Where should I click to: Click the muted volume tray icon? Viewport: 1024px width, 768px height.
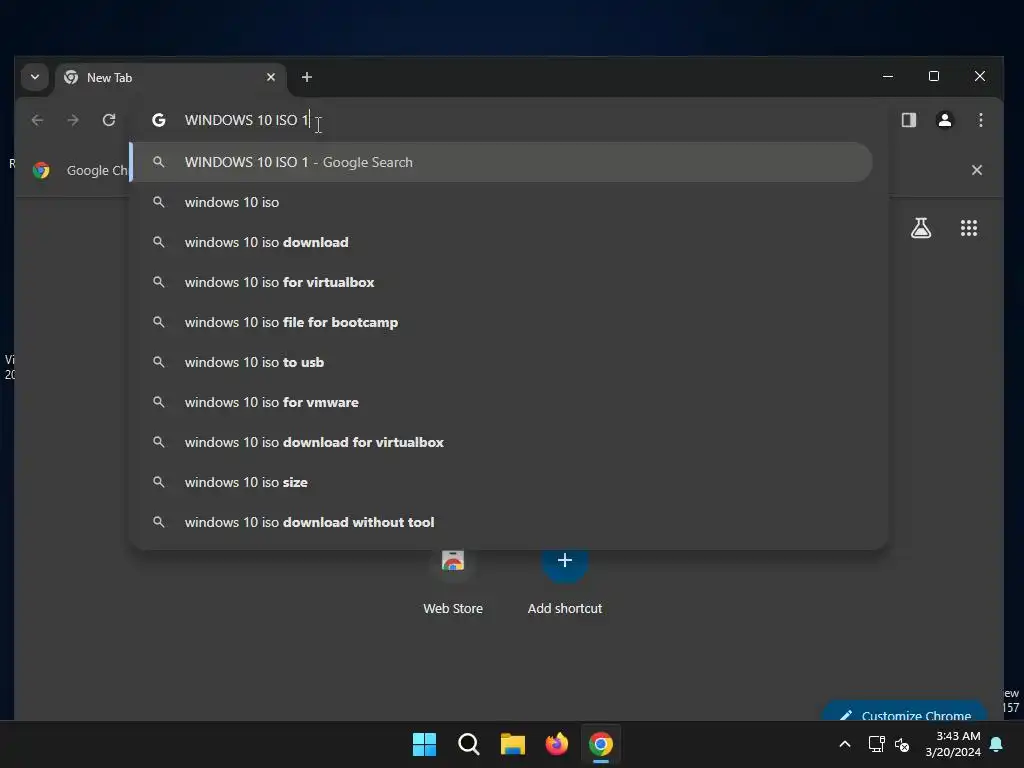(902, 744)
